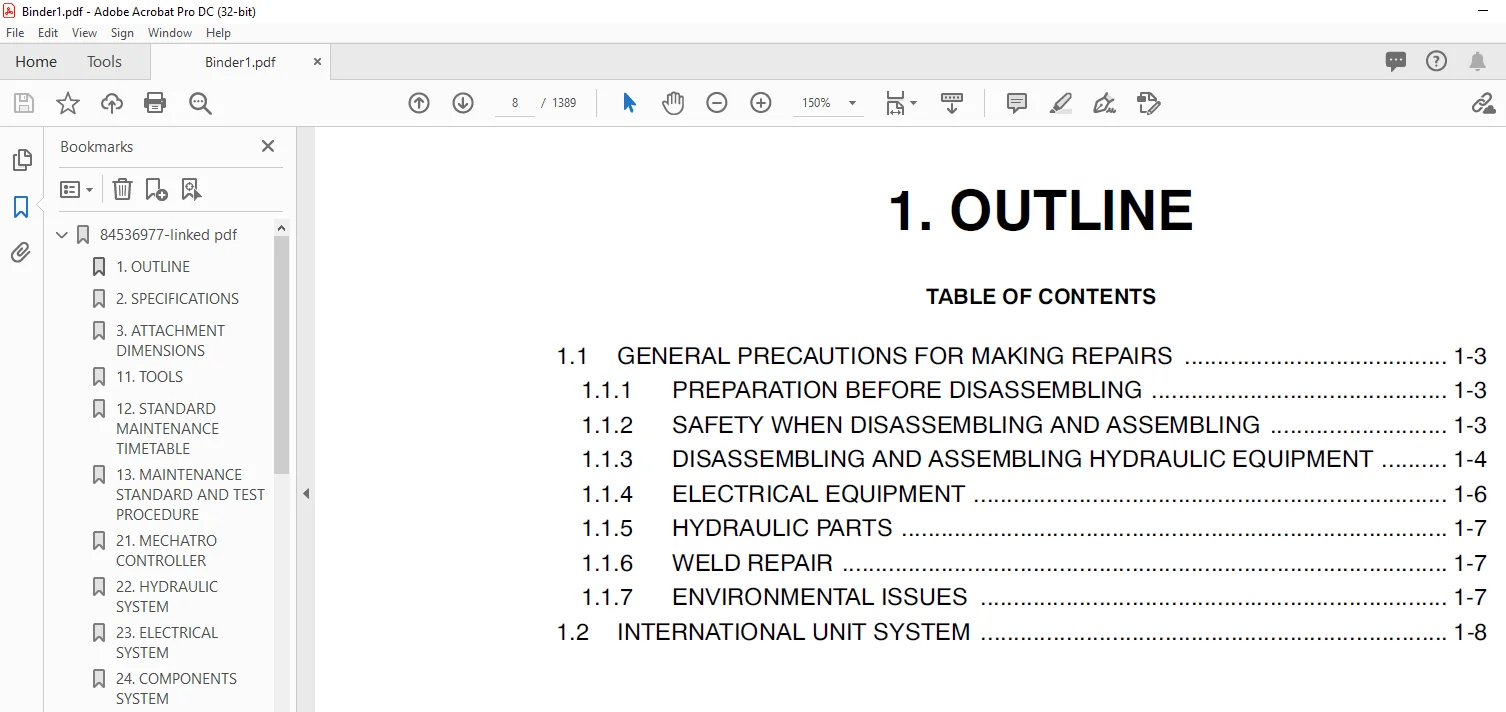Open notifications bell icon
Image resolution: width=1506 pixels, height=712 pixels.
[1477, 61]
